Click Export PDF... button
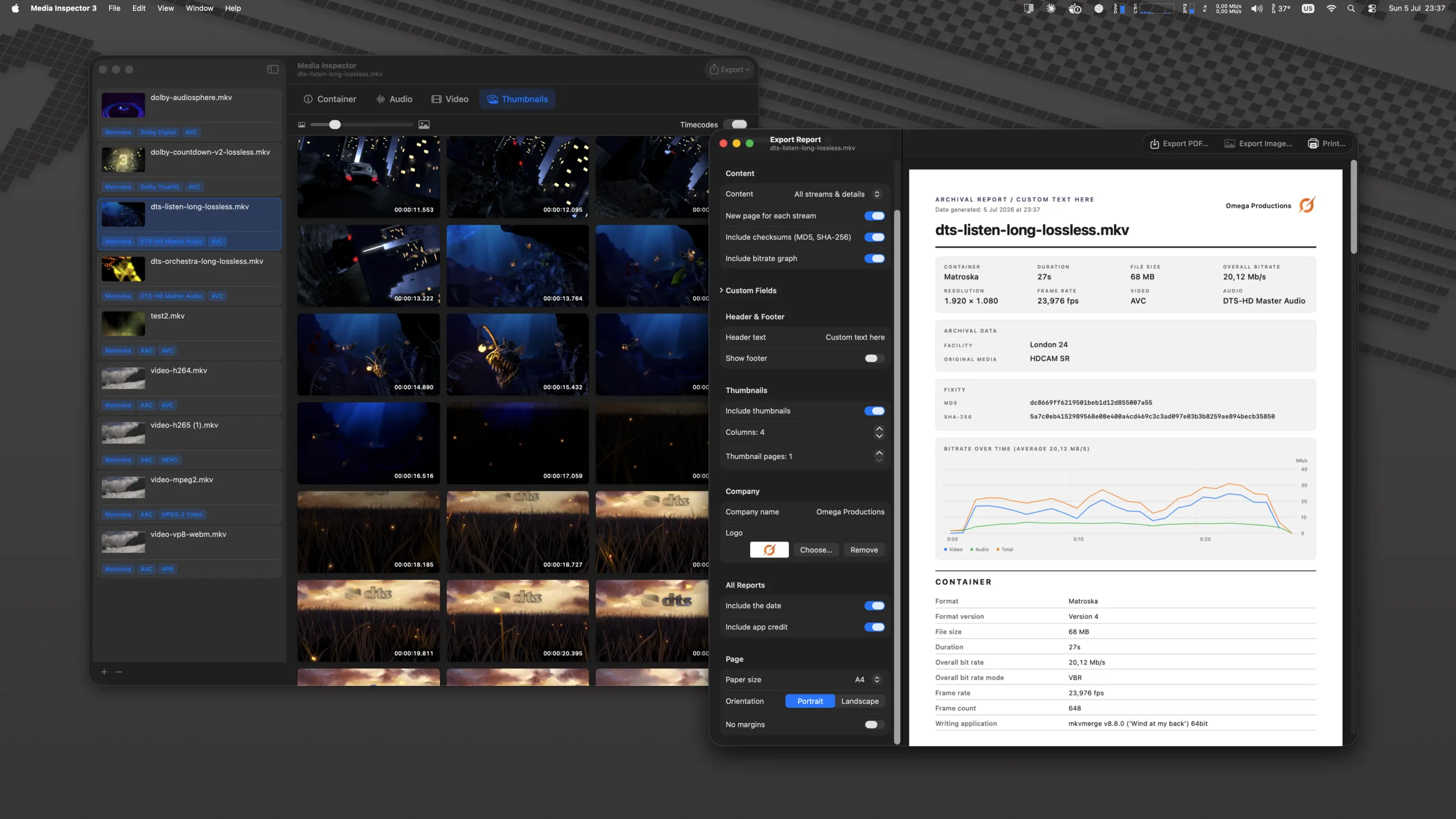 coord(1178,143)
